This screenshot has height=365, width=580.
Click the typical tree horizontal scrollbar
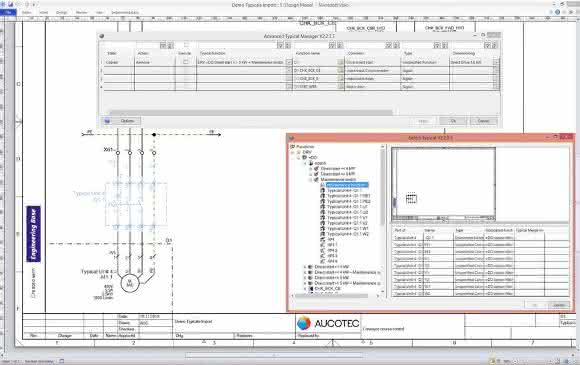[331, 295]
